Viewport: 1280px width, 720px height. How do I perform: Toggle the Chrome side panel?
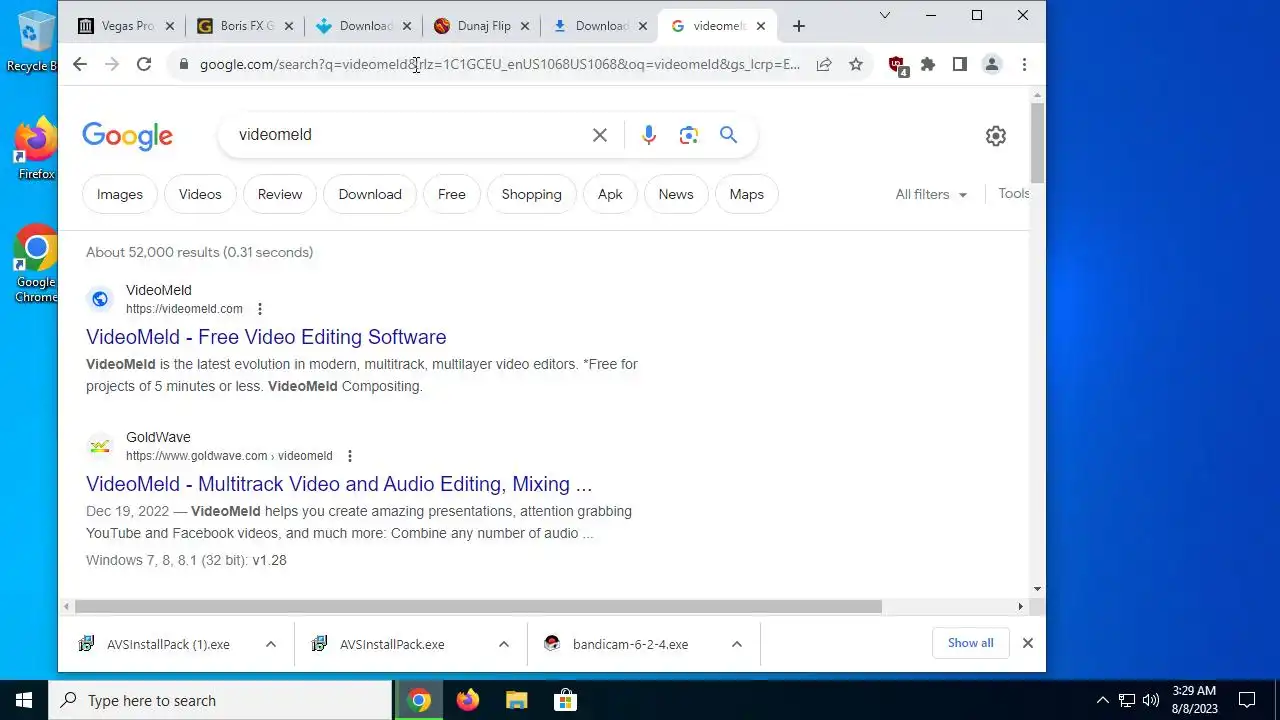coord(960,64)
